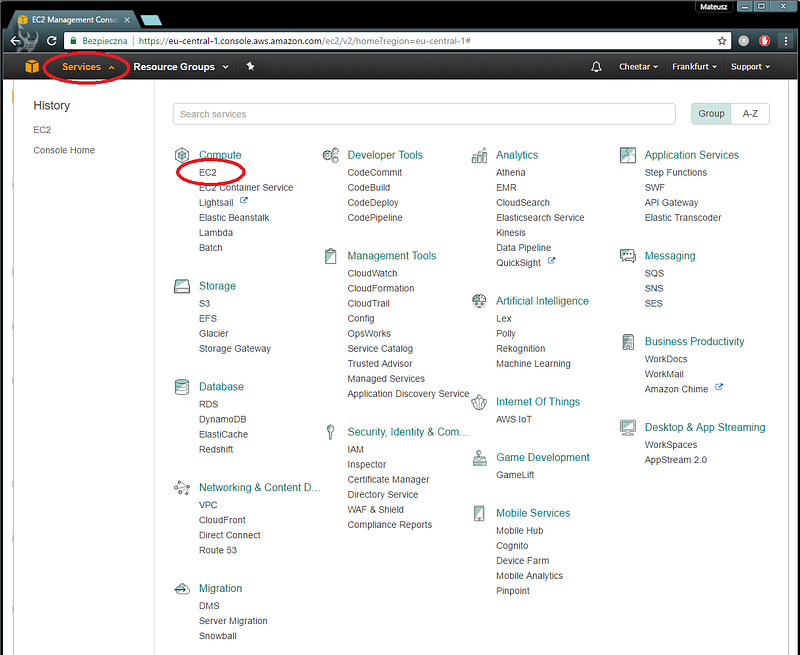Open Console Home from History
The image size is (800, 655).
point(64,150)
